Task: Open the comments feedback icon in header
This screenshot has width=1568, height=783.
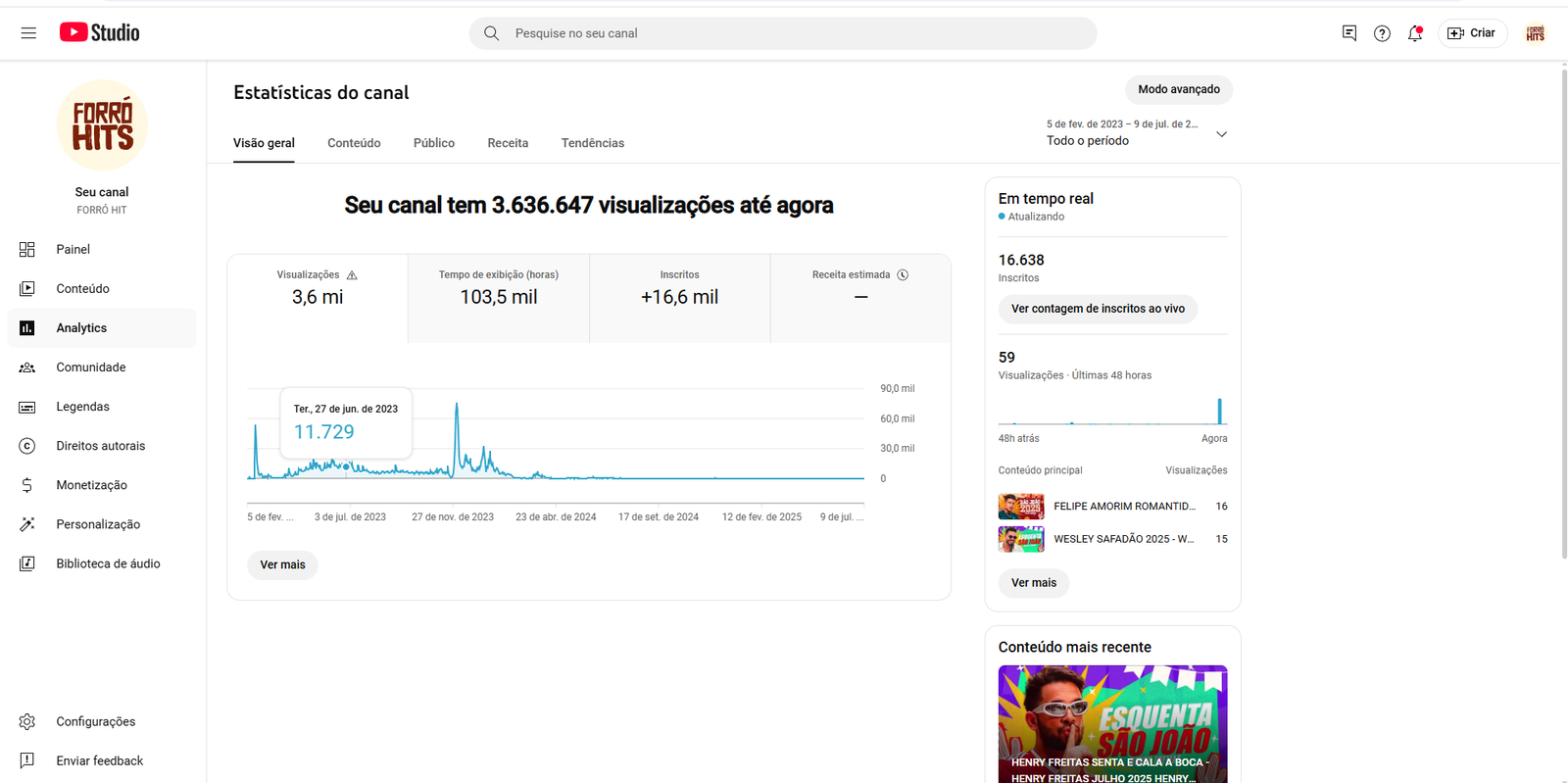Action: (x=1349, y=33)
